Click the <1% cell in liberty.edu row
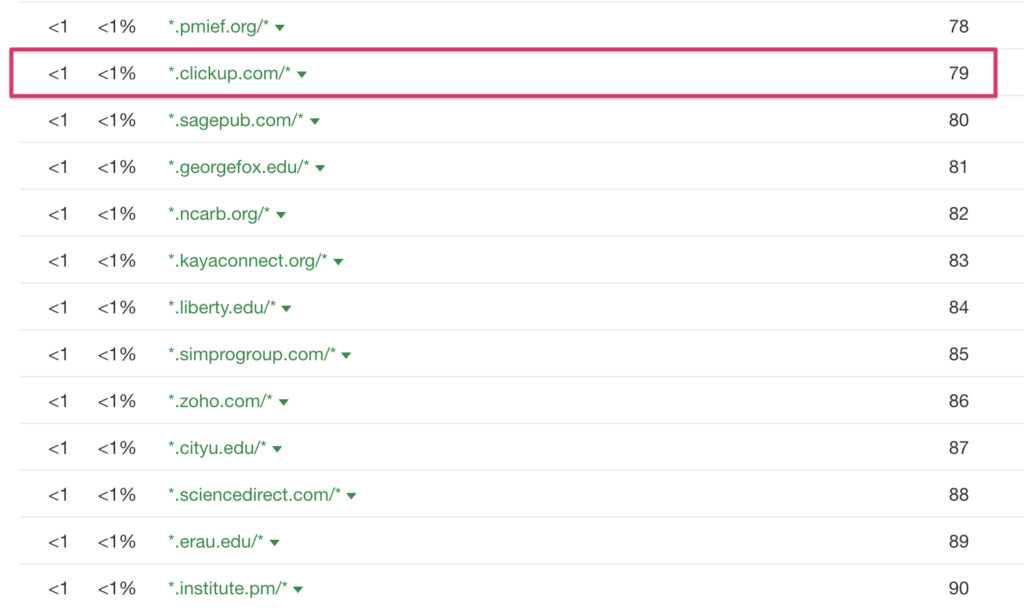The image size is (1024, 610). 117,308
